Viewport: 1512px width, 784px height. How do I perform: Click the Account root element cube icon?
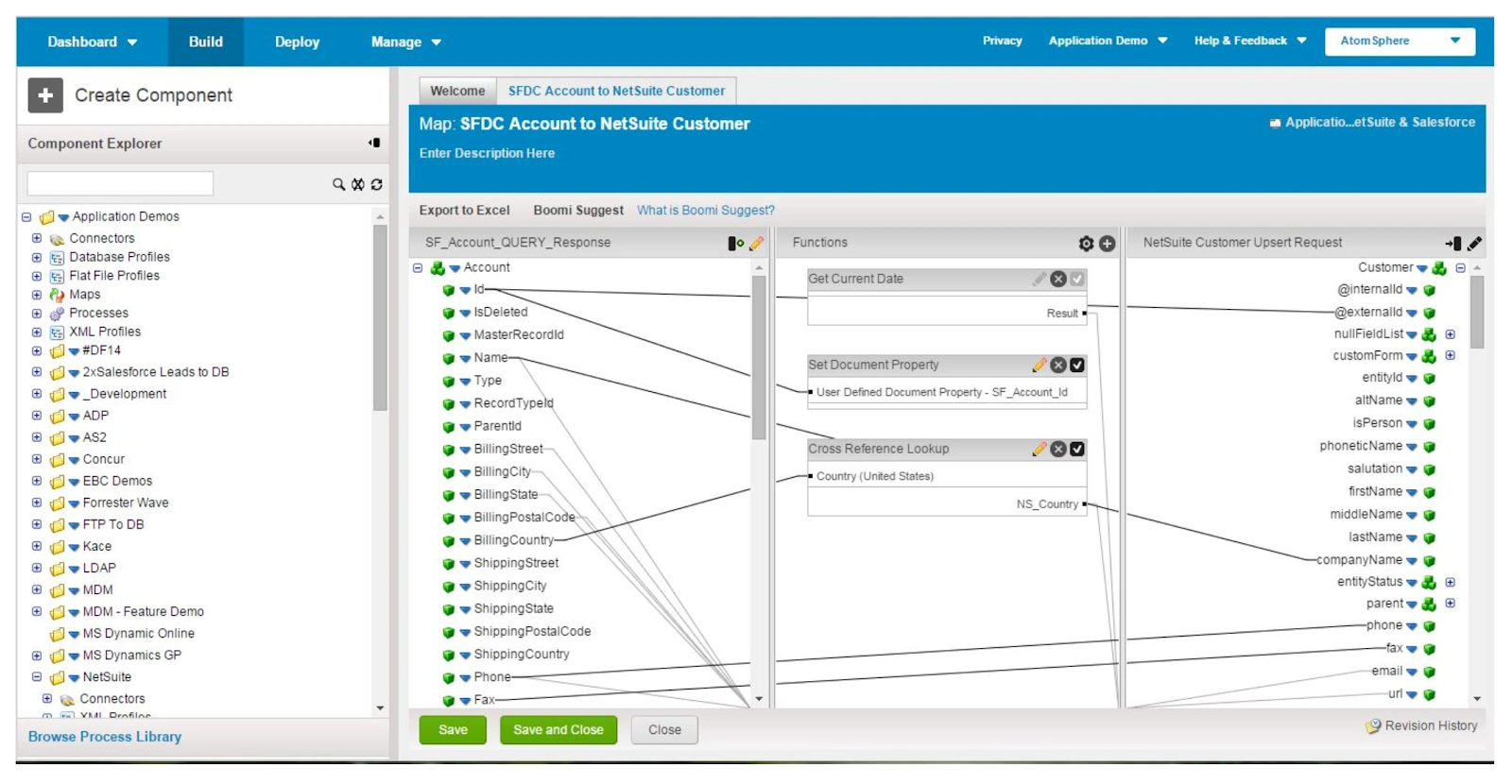438,268
